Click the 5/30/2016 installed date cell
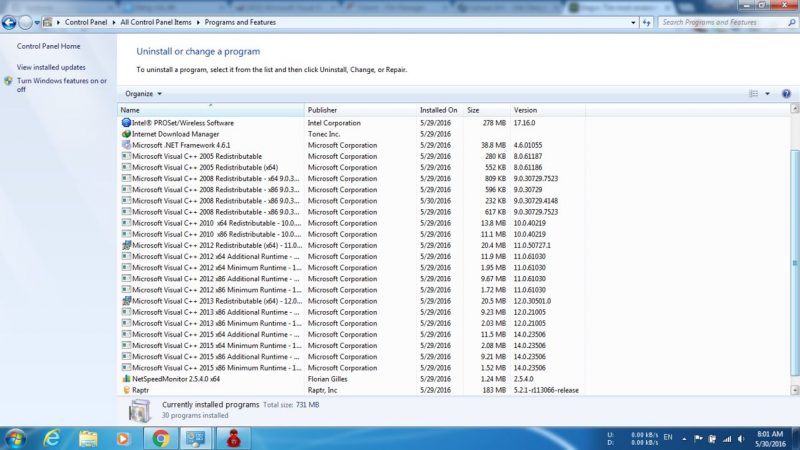 [435, 201]
